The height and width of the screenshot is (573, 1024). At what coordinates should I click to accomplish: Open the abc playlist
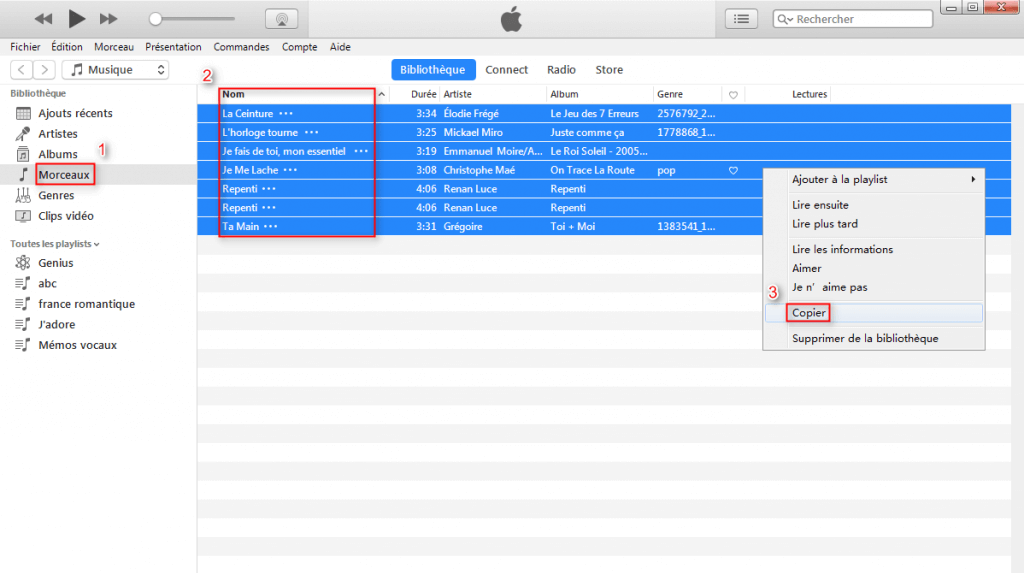pos(47,284)
